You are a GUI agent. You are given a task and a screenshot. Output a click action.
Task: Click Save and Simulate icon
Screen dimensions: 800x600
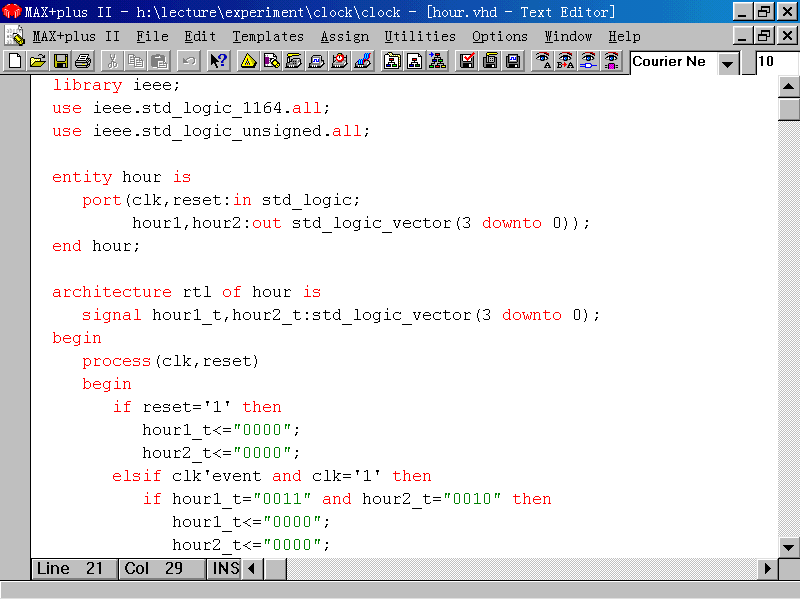pyautogui.click(x=513, y=61)
